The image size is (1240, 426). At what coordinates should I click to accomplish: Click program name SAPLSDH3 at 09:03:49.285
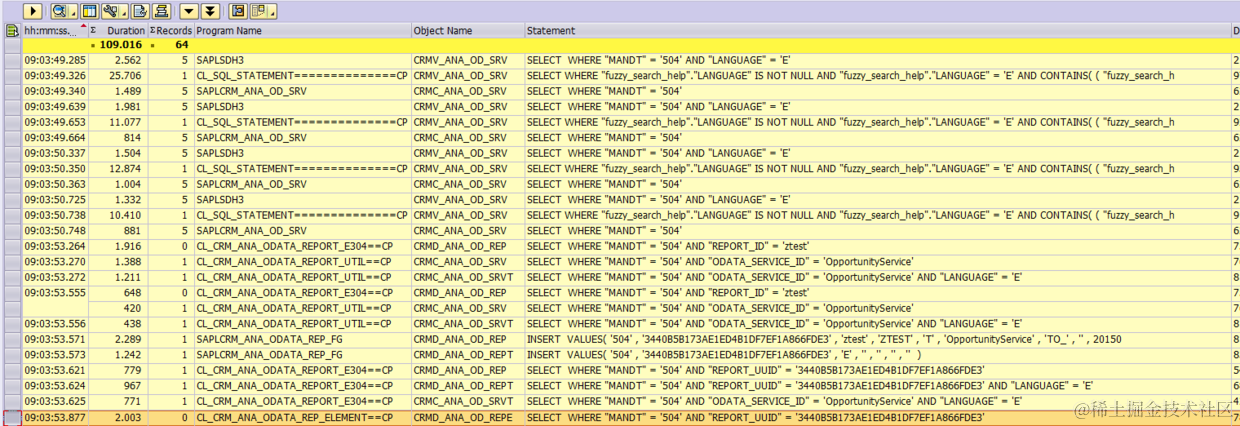[220, 60]
